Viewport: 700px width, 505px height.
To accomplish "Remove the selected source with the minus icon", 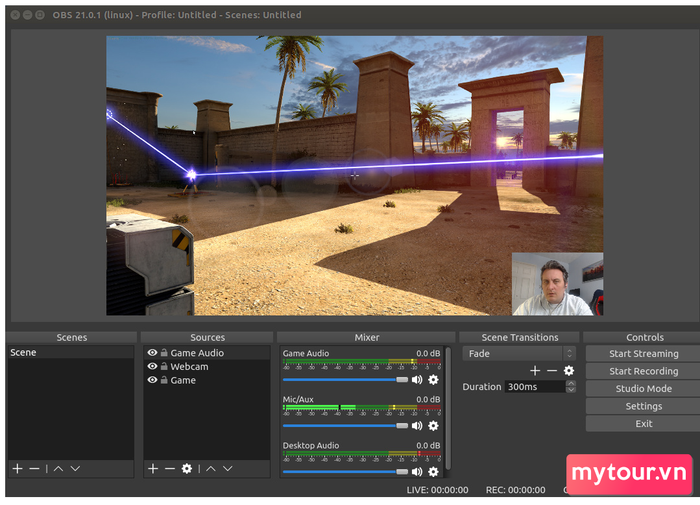I will 170,468.
